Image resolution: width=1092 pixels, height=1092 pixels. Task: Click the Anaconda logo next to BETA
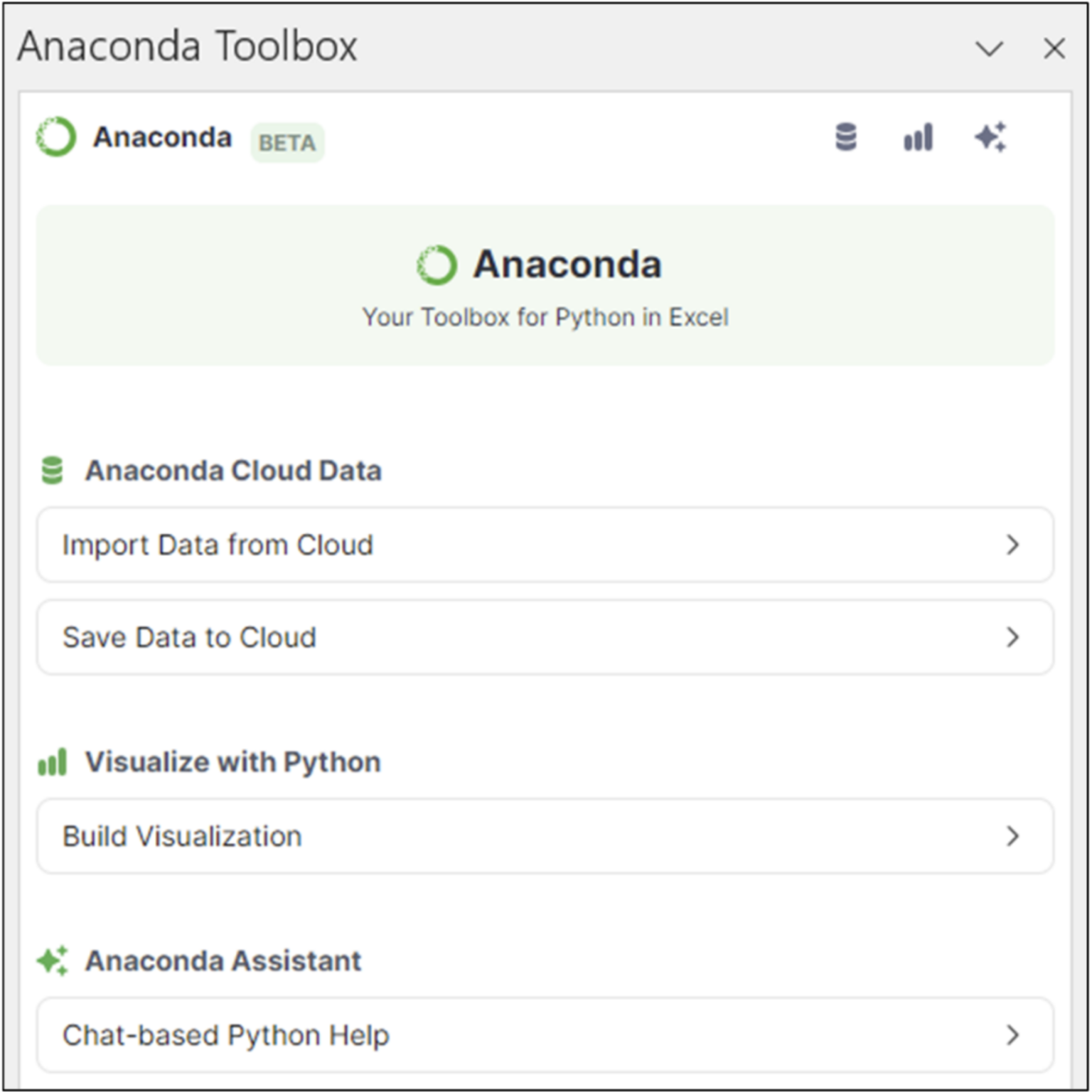(56, 136)
